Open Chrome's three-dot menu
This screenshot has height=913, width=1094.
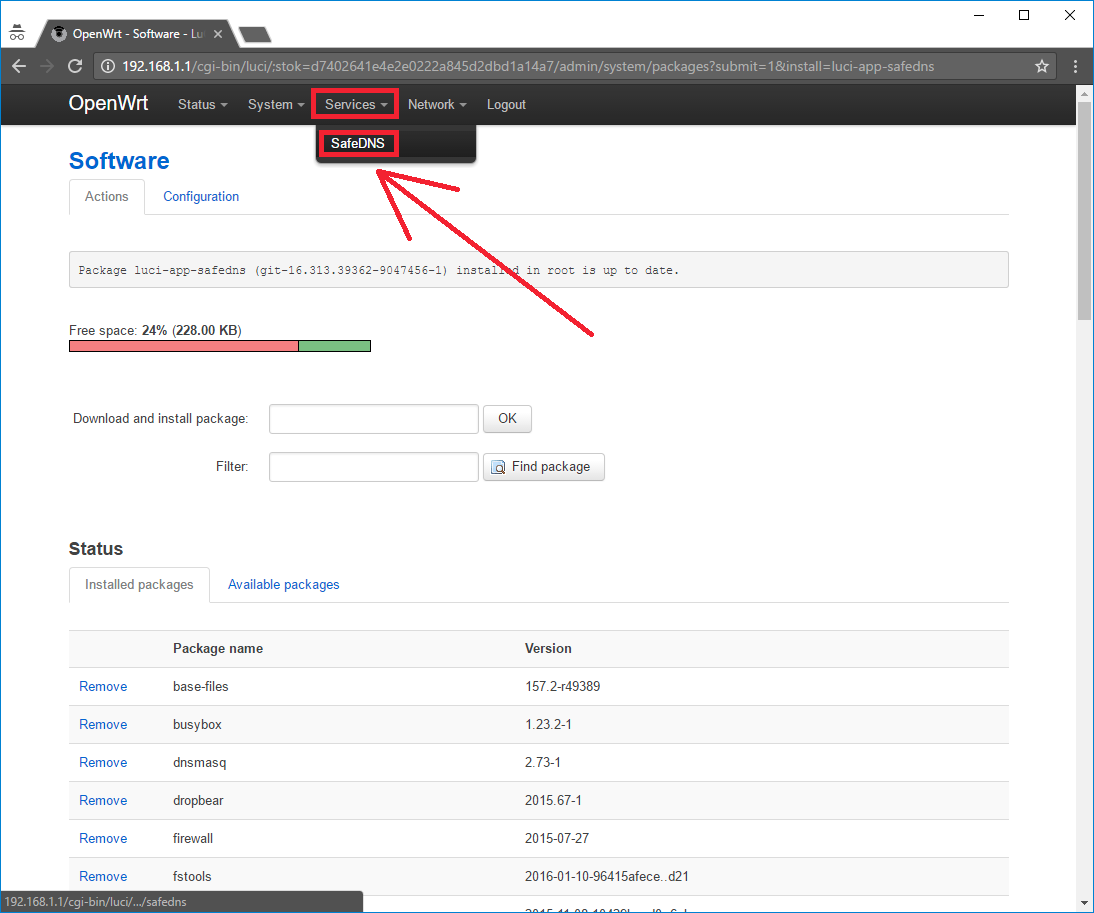[1075, 66]
